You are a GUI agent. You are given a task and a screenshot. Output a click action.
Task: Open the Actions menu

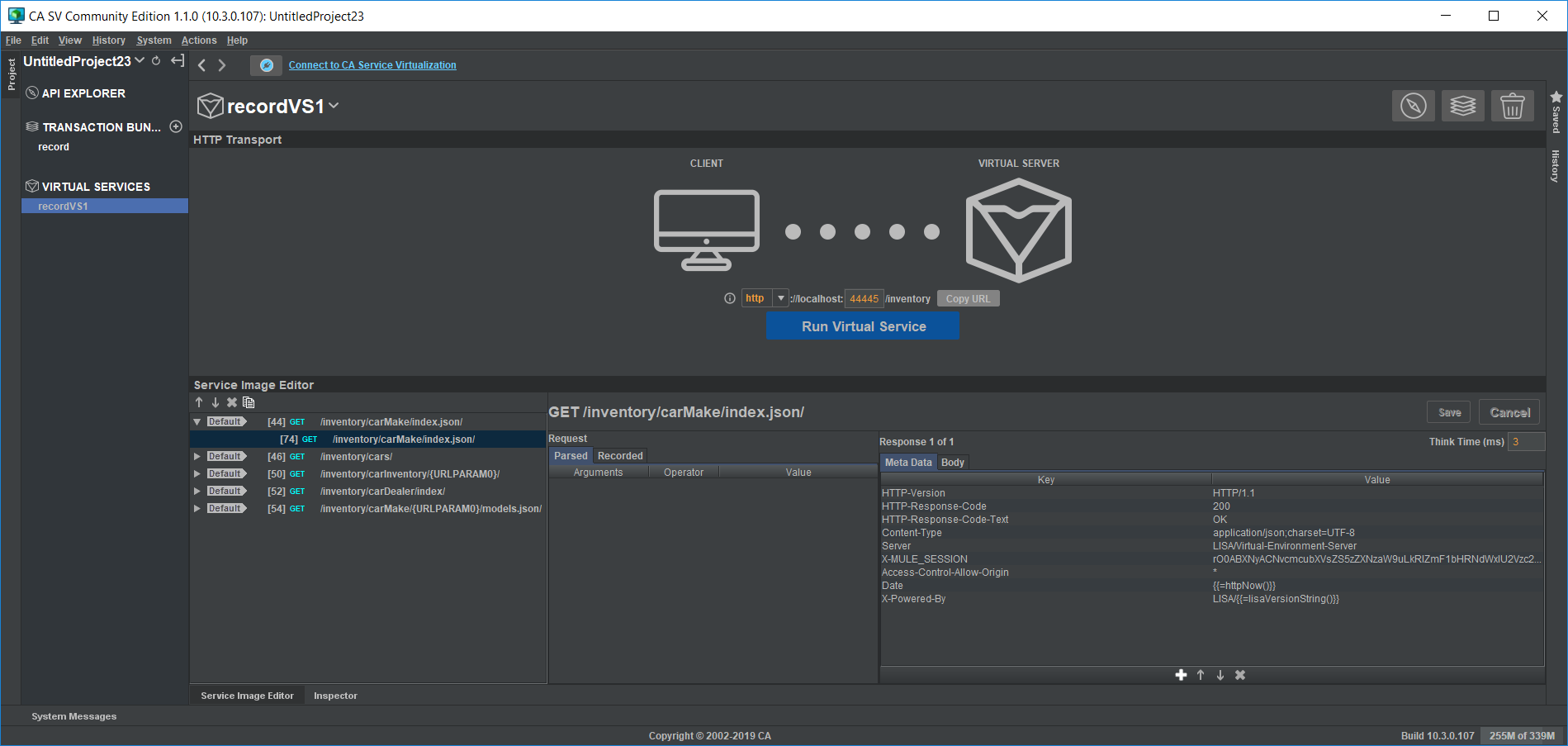(199, 40)
